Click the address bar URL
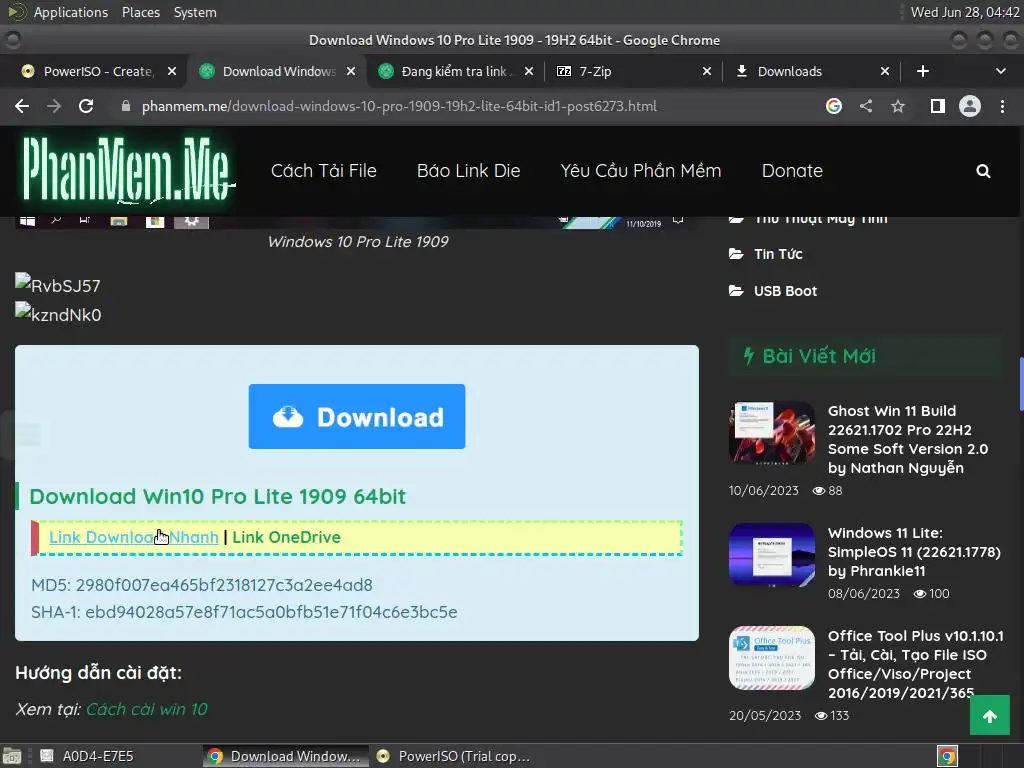 (399, 106)
